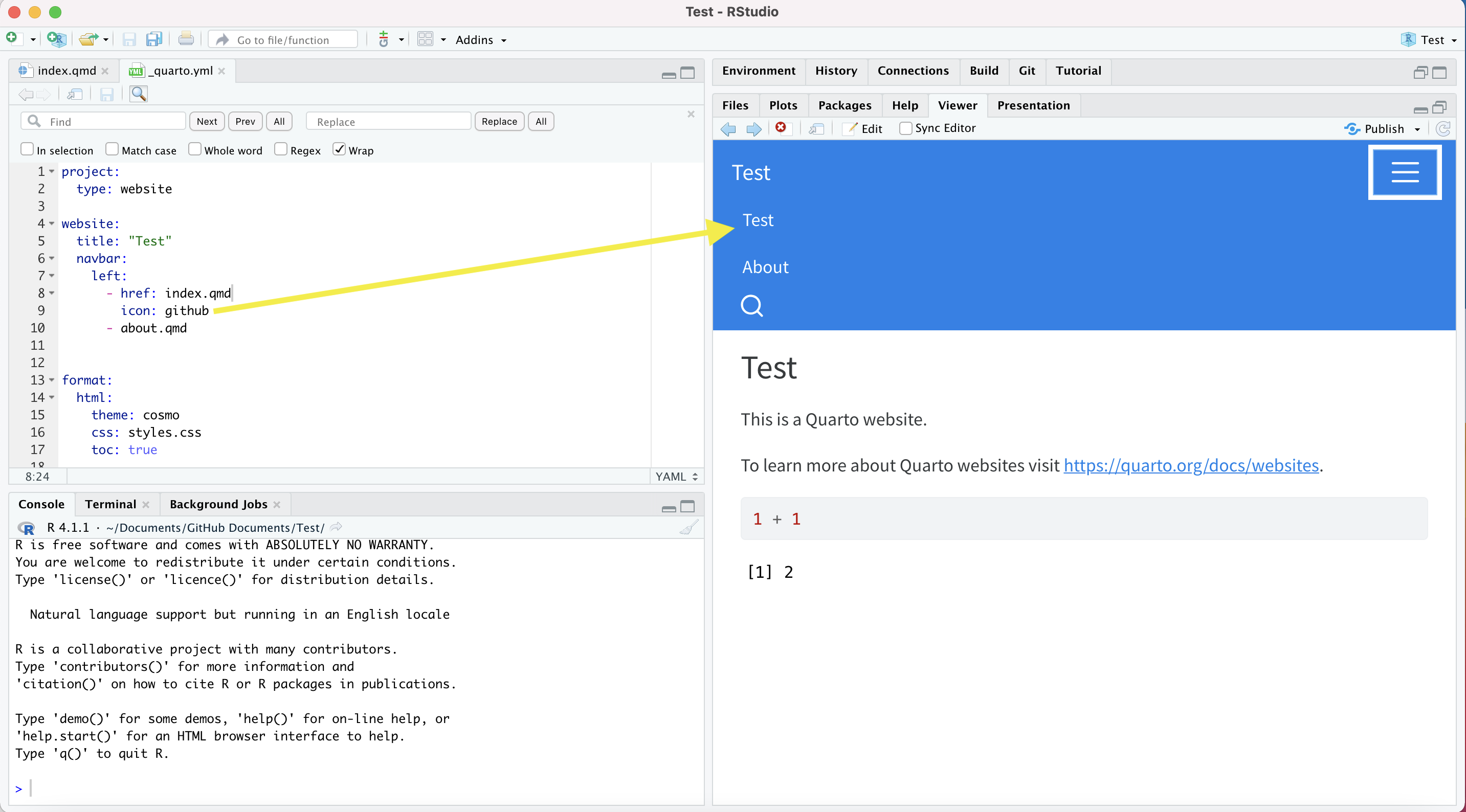Viewport: 1466px width, 812px height.
Task: Click the Print icon in main toolbar
Action: [x=186, y=39]
